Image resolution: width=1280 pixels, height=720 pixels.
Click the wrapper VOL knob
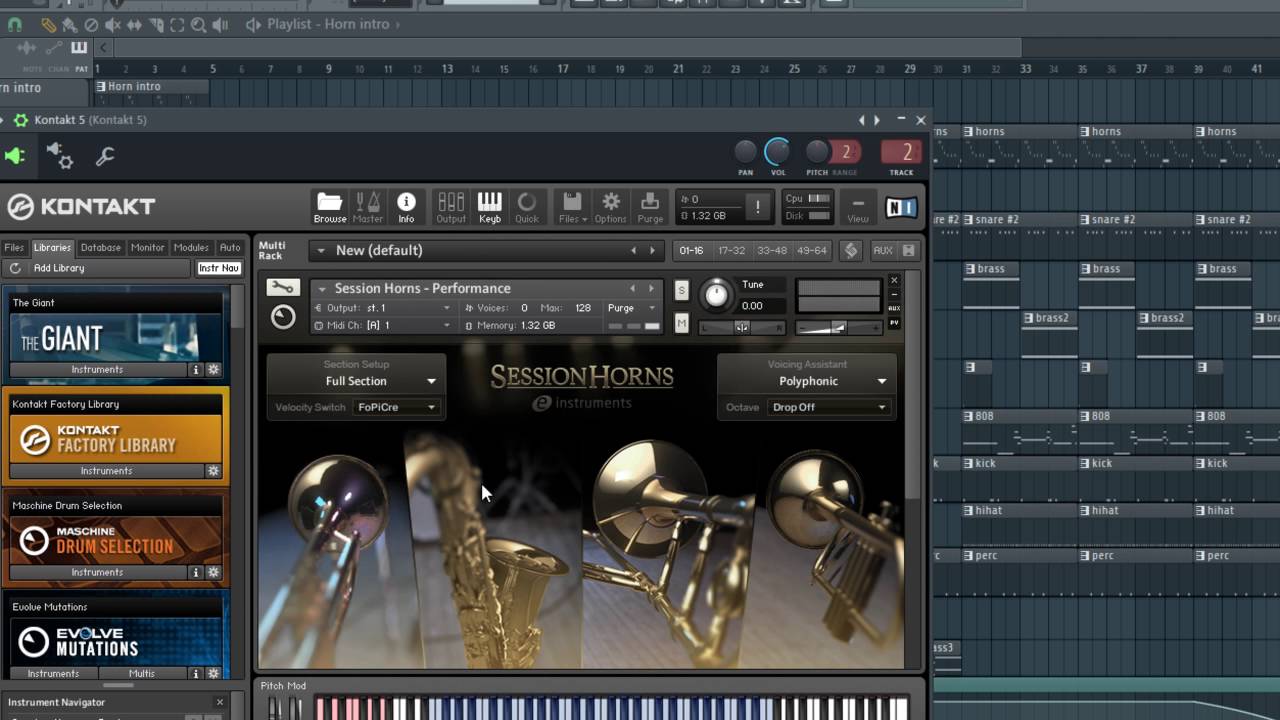[777, 152]
